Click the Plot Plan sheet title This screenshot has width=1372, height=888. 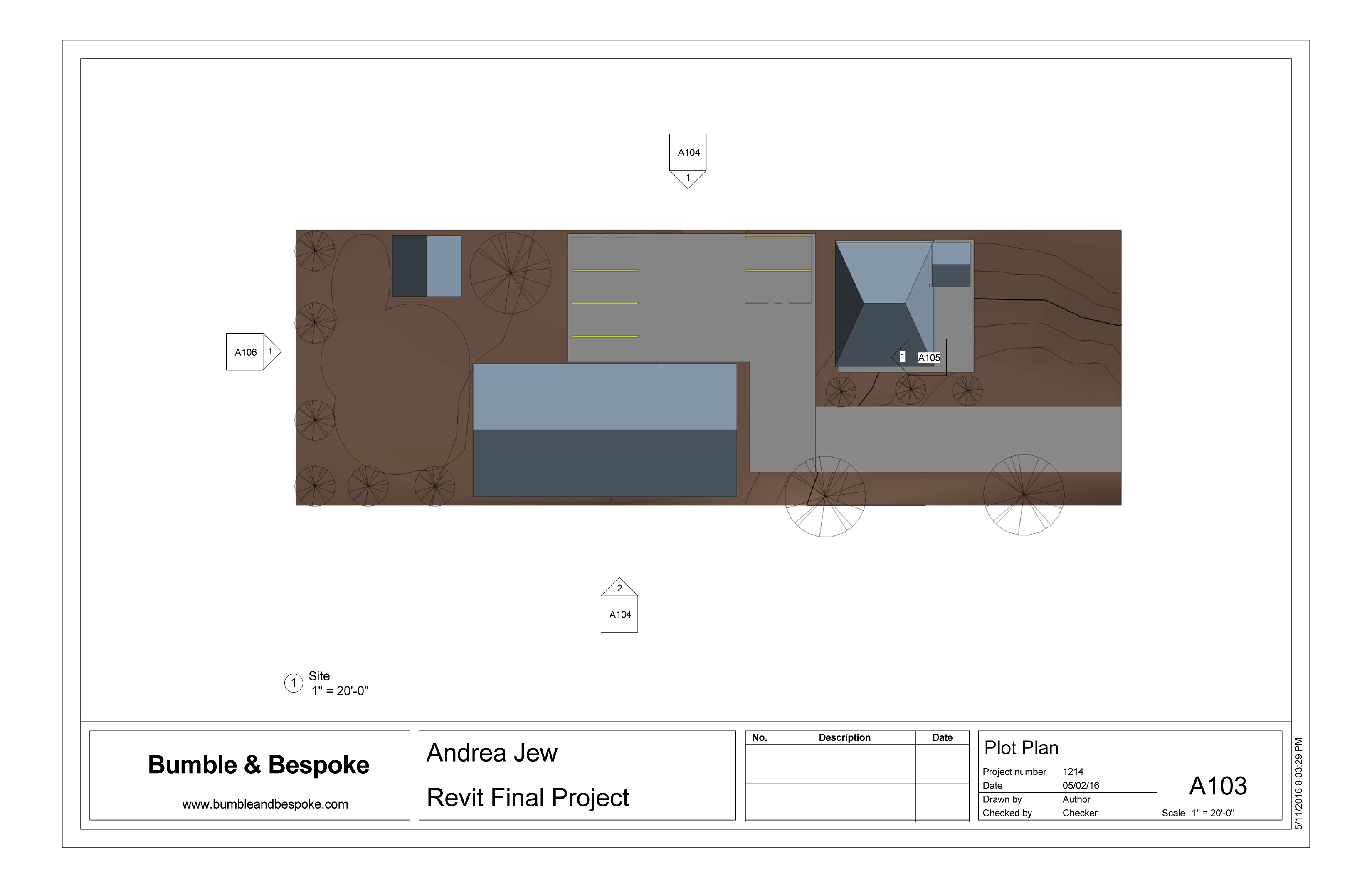pos(1021,748)
